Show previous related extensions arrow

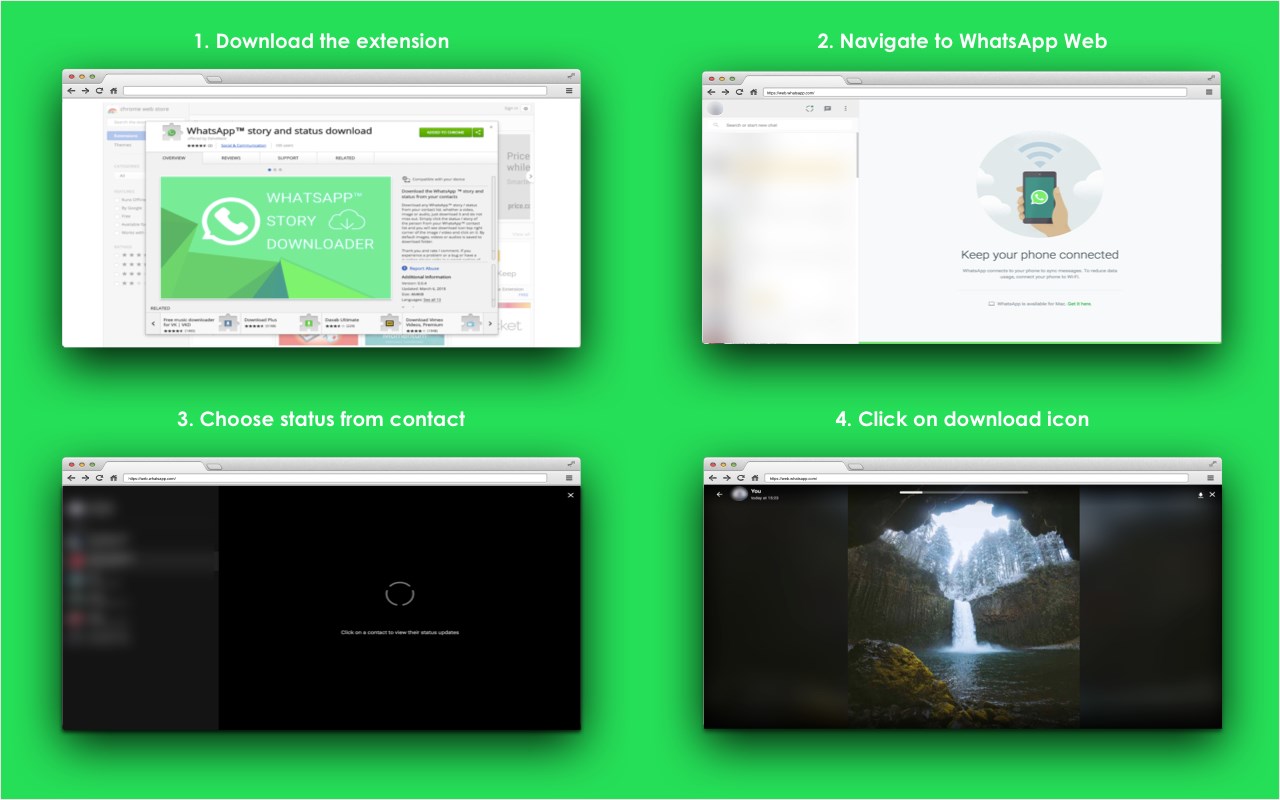(153, 323)
